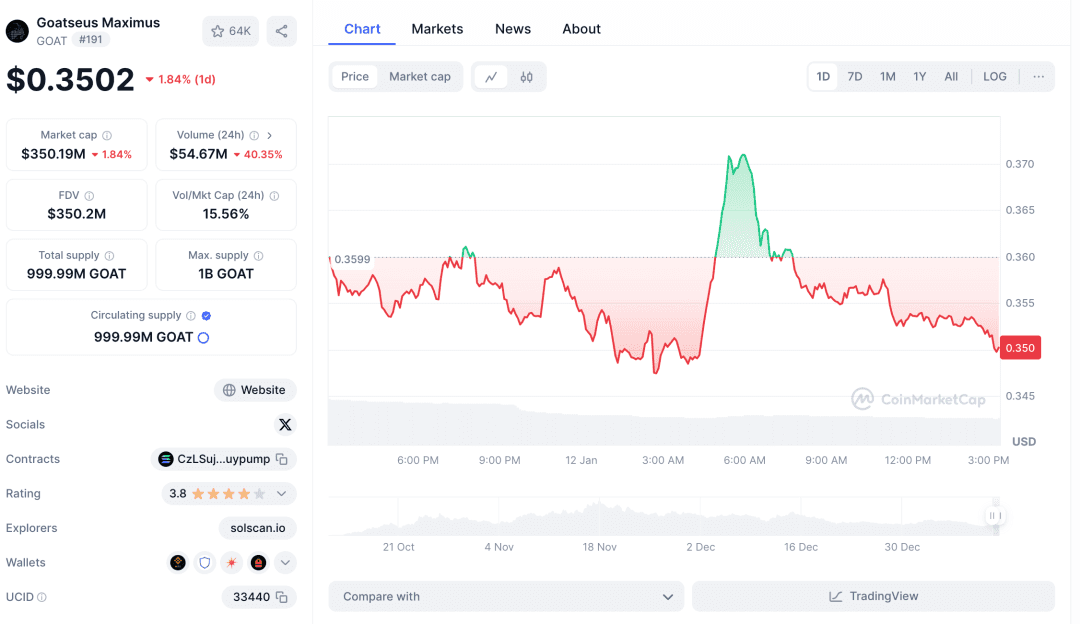Switch to the About tab
Screen dimensions: 1080x624
click(581, 29)
